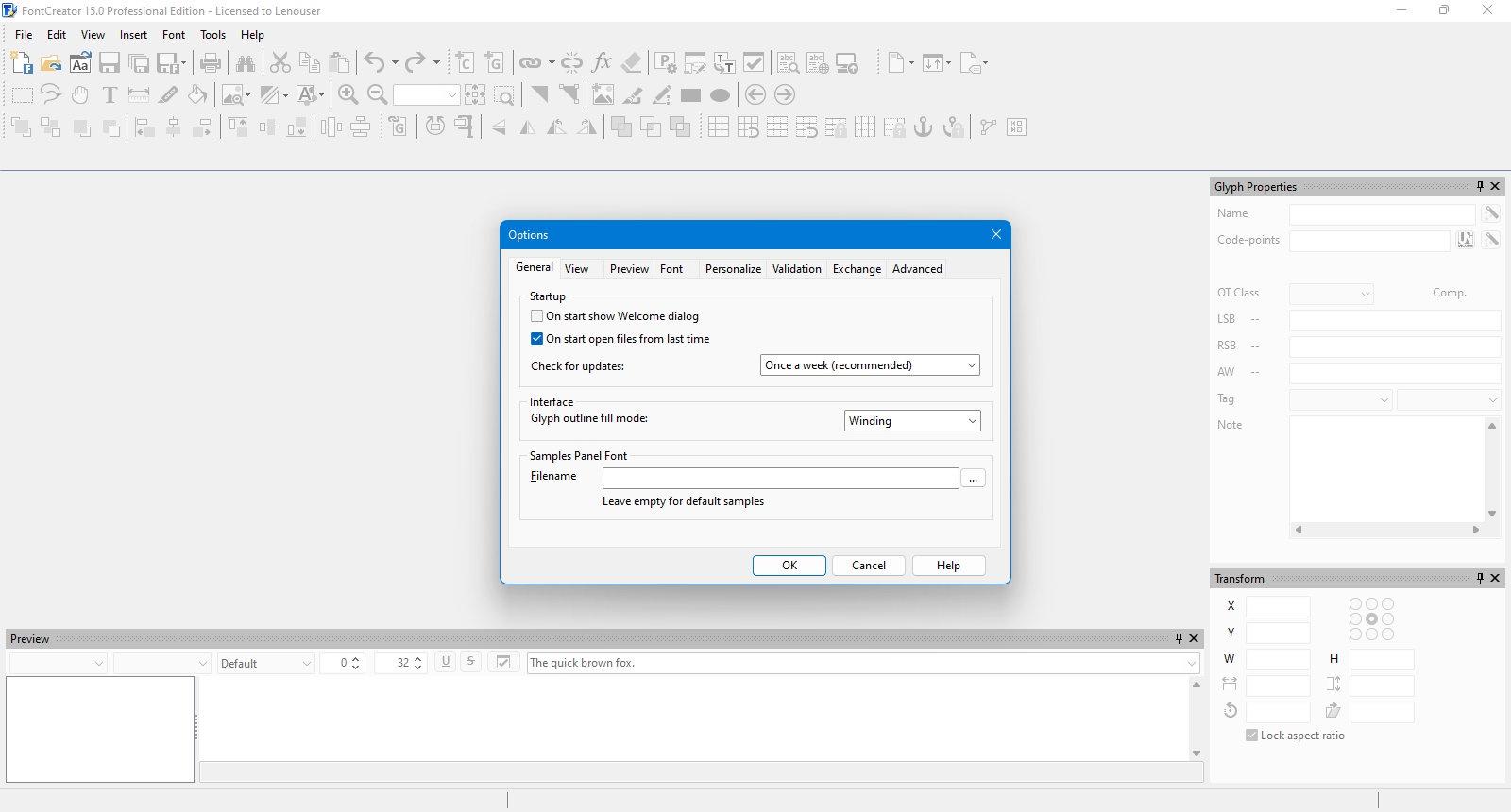
Task: Click the Cut scissors icon
Action: click(280, 63)
